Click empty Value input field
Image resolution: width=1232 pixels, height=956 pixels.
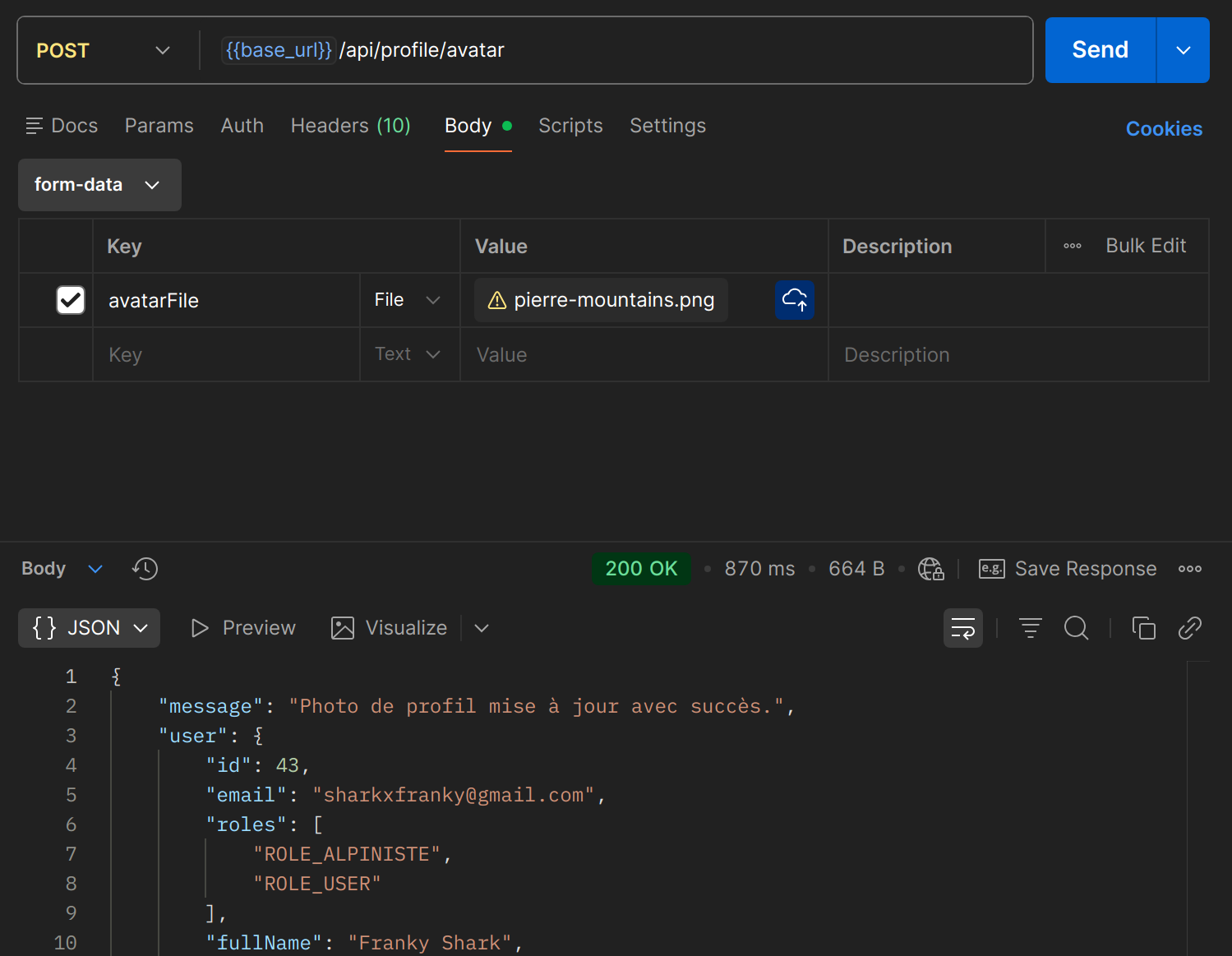pyautogui.click(x=644, y=354)
